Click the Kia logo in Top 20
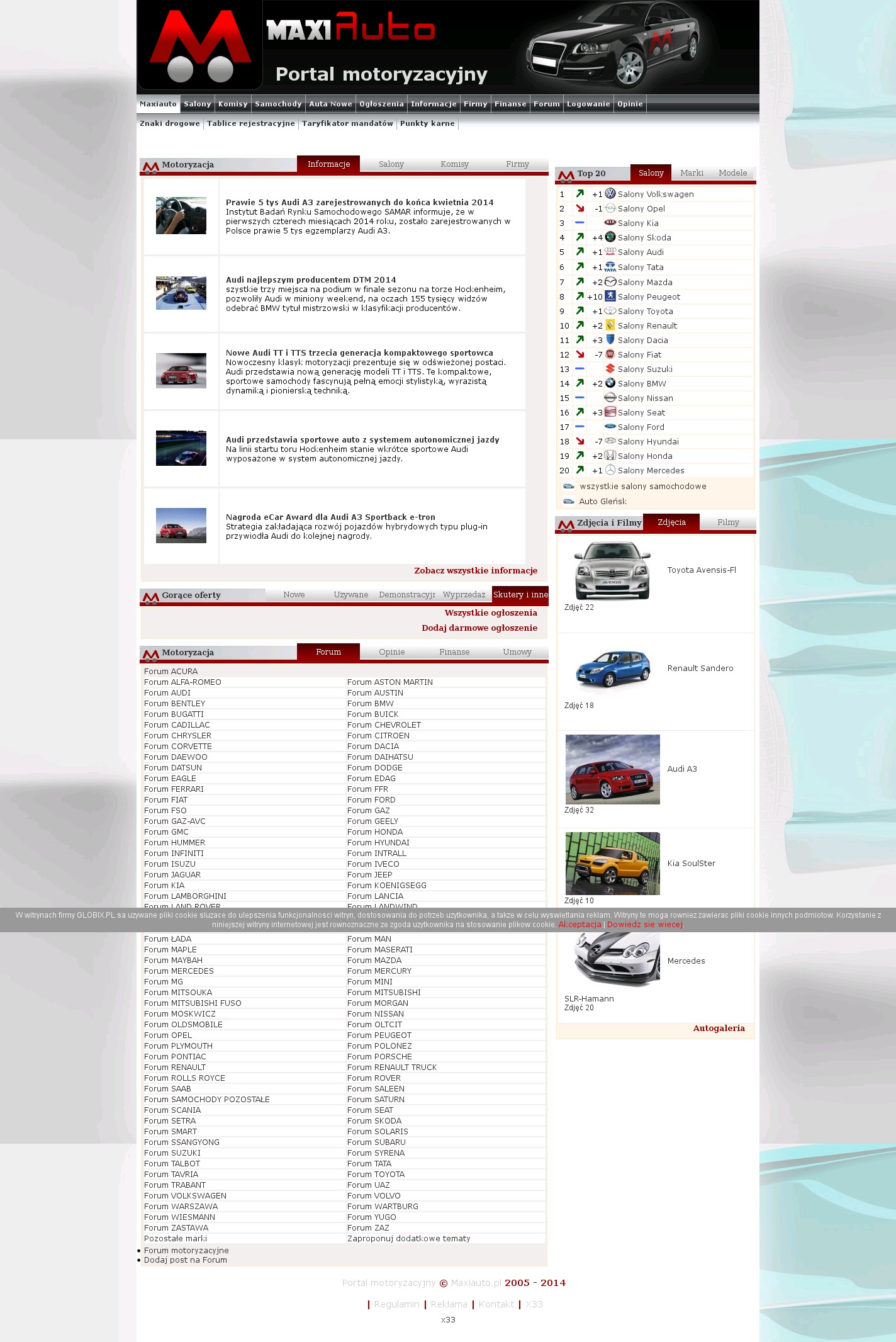The height and width of the screenshot is (1342, 896). (610, 223)
